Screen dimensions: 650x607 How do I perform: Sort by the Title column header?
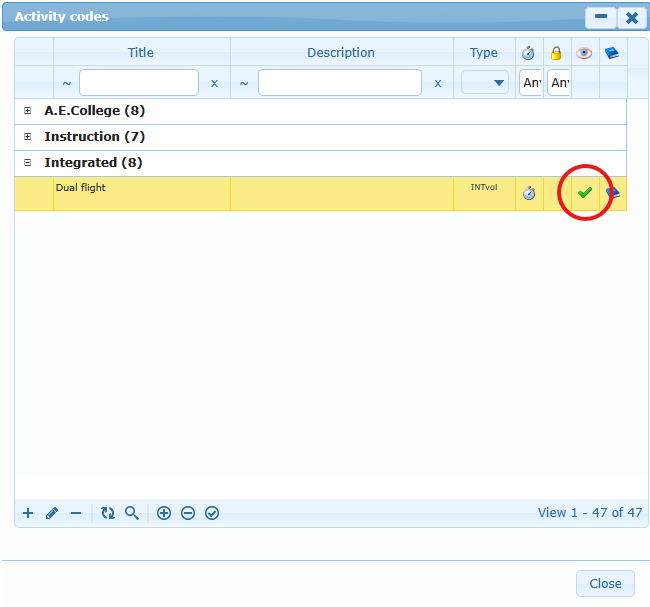coord(141,53)
